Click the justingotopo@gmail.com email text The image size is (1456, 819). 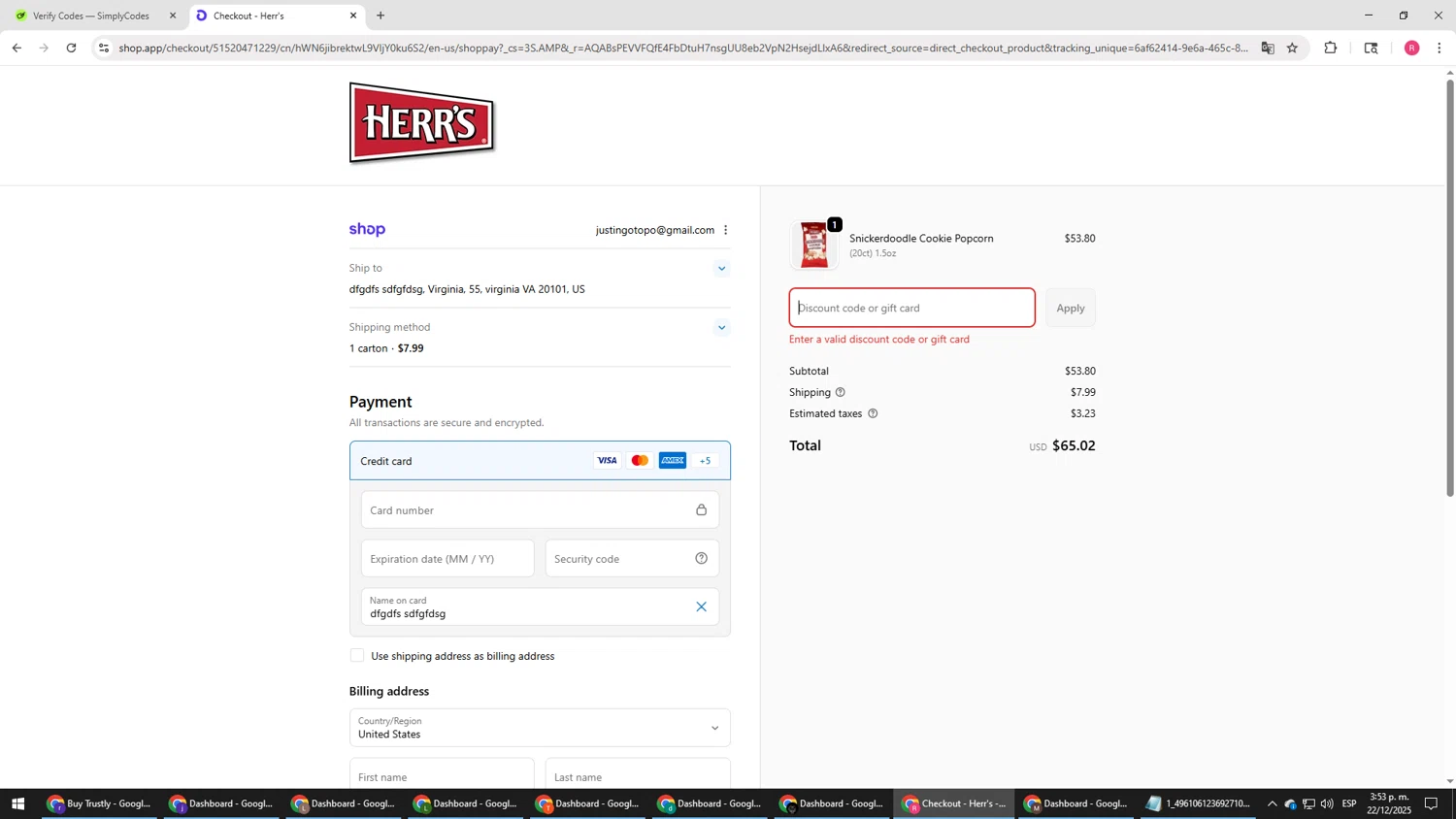pyautogui.click(x=655, y=230)
